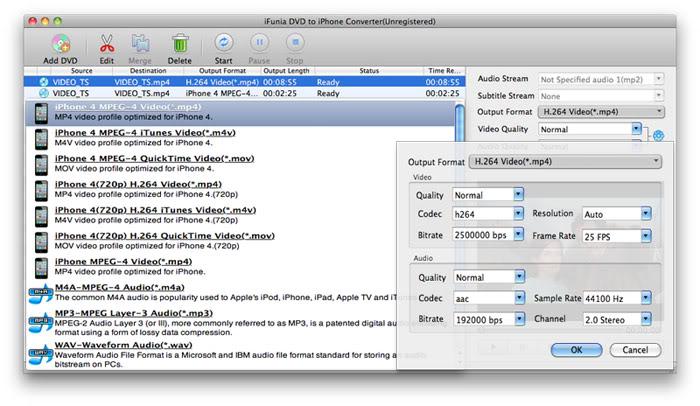Select iPhone 4(720p) H.264 QuickTime Video(*.mov)
The height and width of the screenshot is (406, 700).
[165, 236]
